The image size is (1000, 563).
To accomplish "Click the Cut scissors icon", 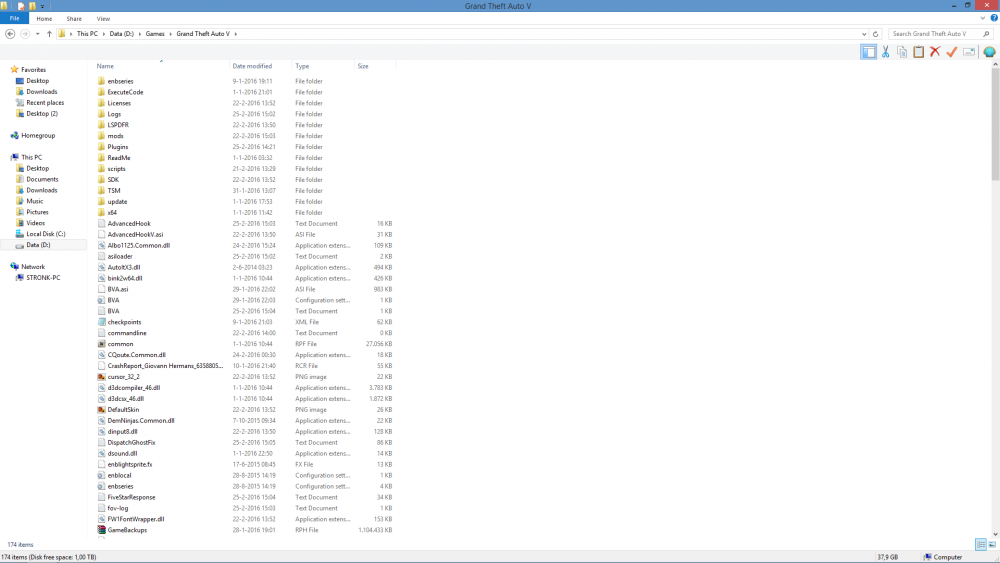I will tap(886, 52).
